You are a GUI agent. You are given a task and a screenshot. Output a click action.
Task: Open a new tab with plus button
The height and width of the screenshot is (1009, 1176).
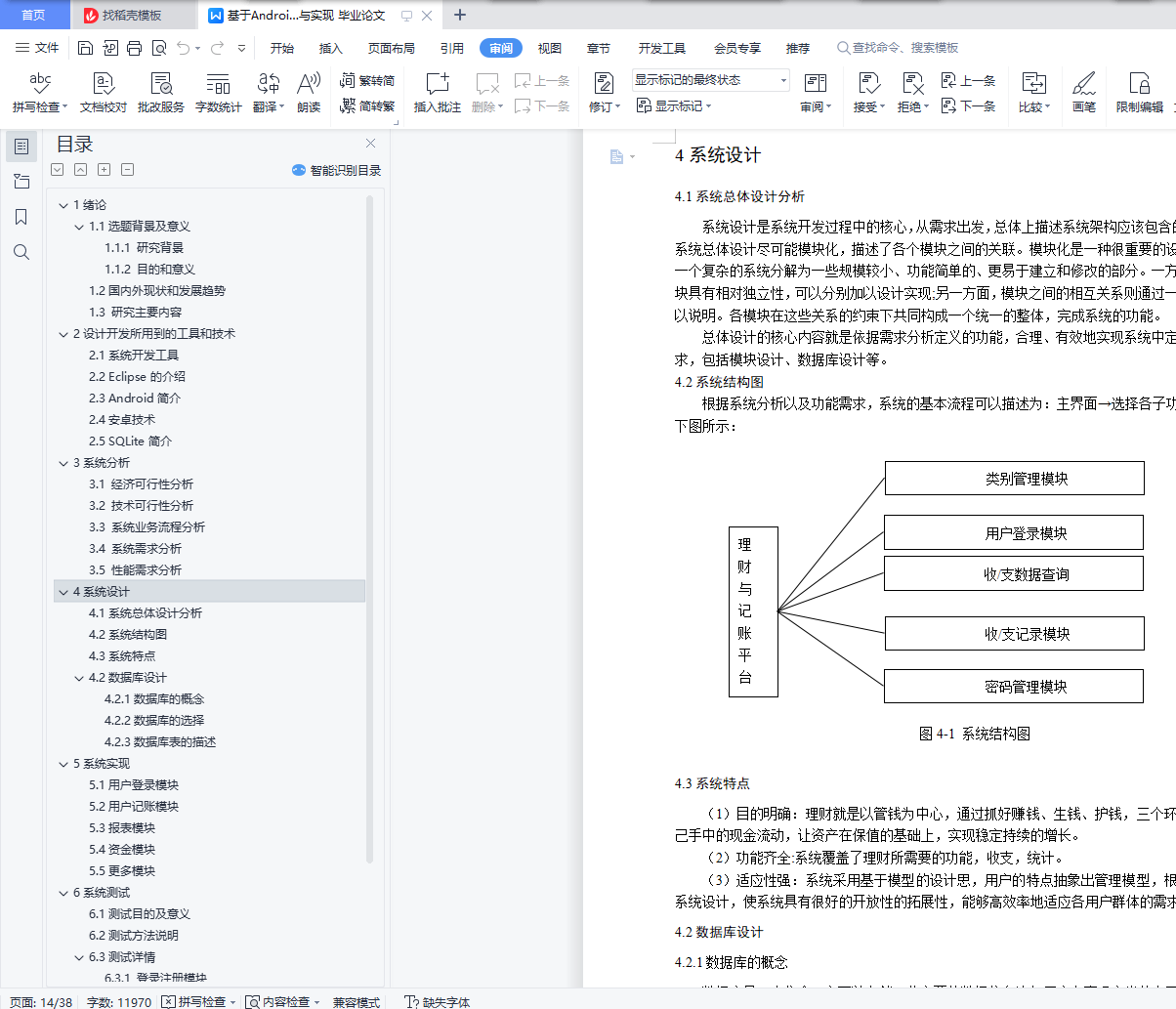point(460,15)
